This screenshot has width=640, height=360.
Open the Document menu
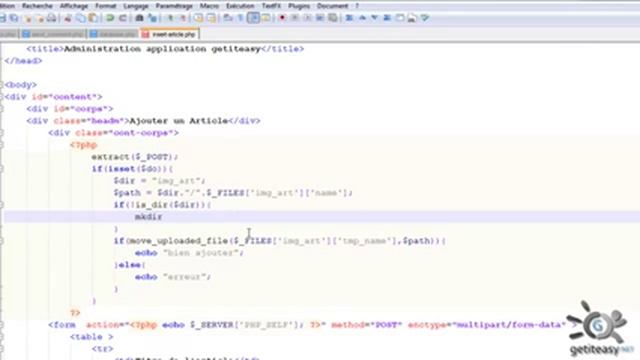click(x=332, y=6)
